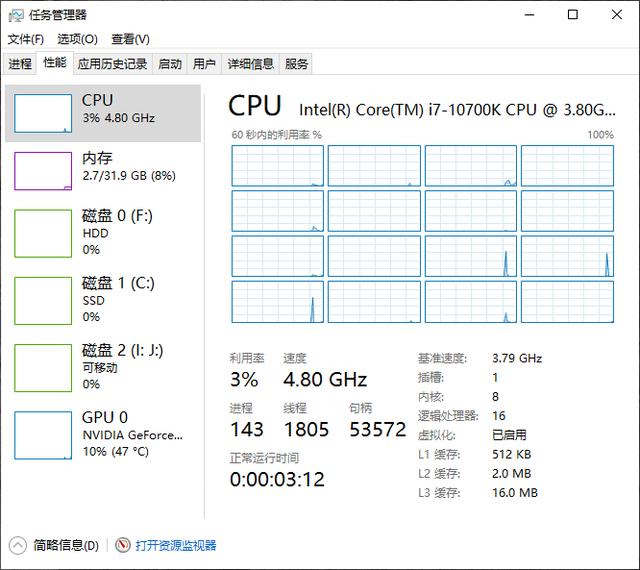
Task: Click the first logical processor graph
Action: tap(278, 166)
